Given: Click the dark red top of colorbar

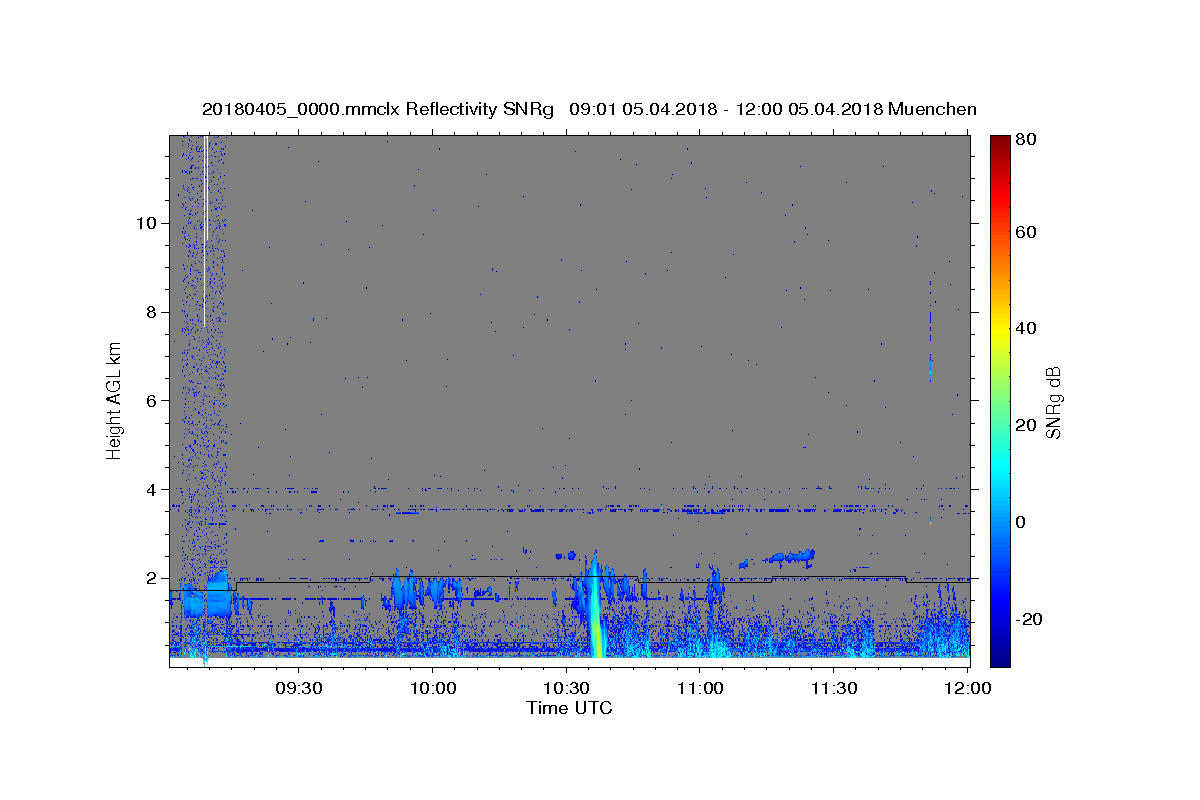Looking at the screenshot, I should coord(1000,142).
